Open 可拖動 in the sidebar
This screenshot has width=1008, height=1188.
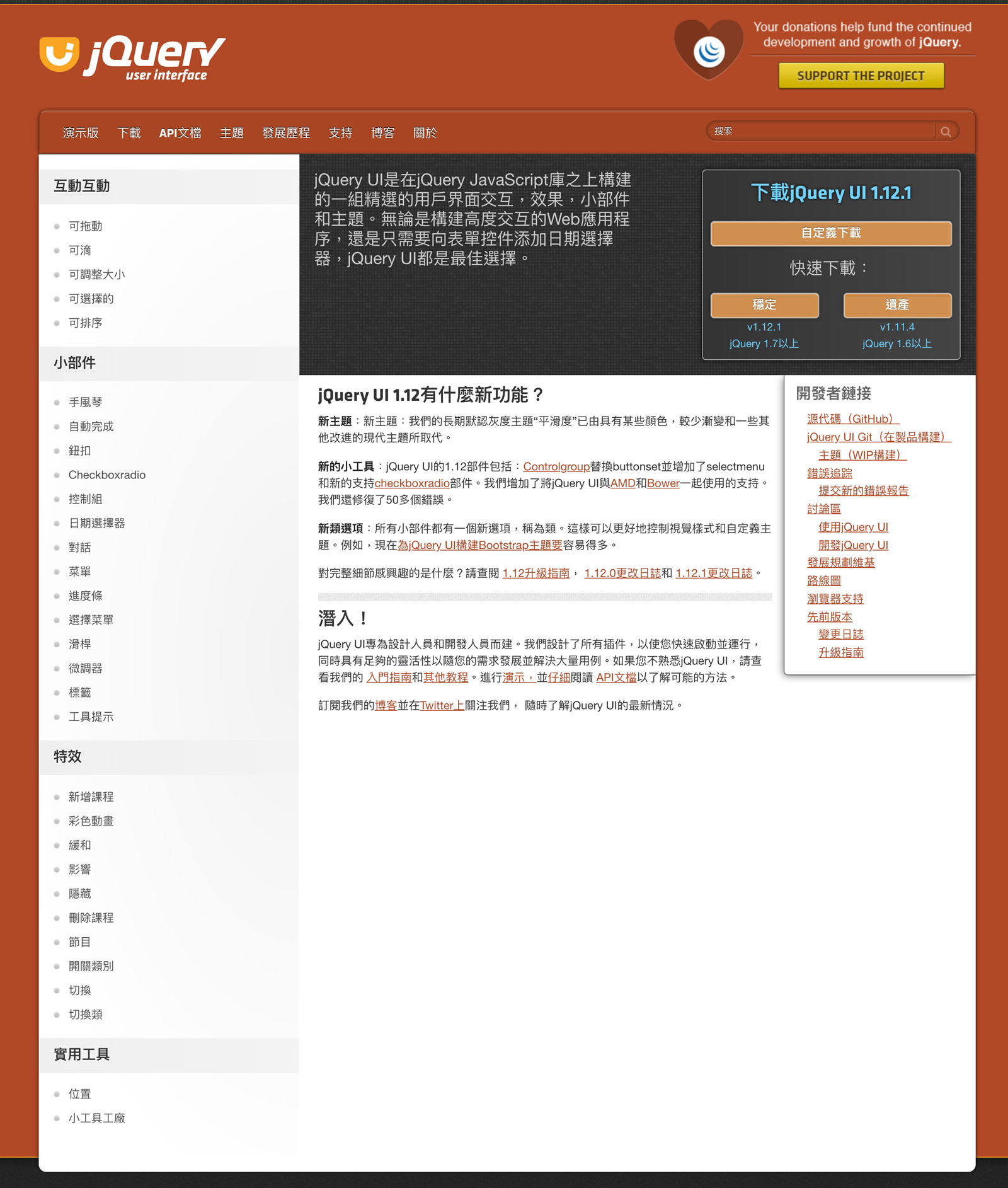[86, 226]
